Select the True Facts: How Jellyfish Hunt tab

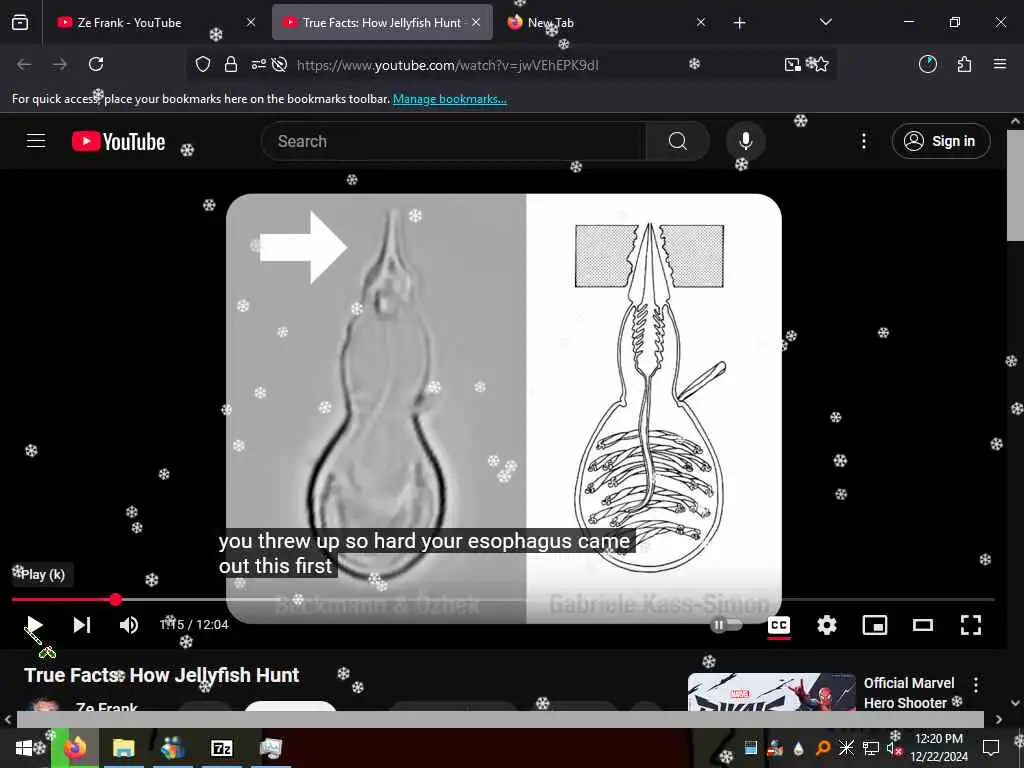point(382,22)
